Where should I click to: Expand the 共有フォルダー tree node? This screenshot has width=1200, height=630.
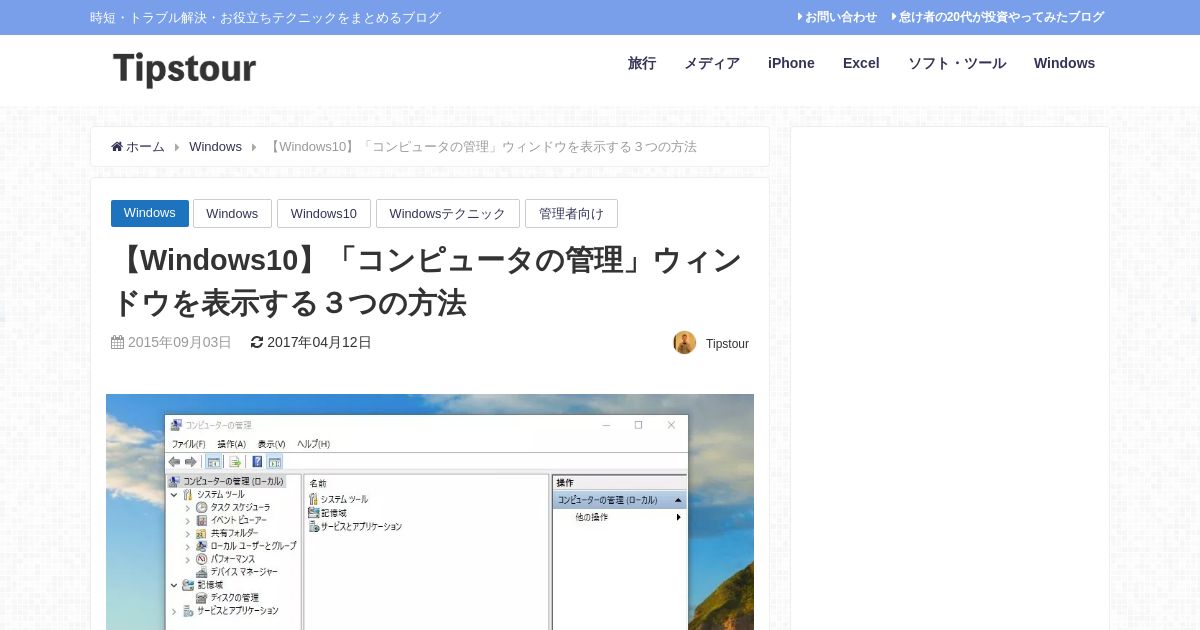click(188, 533)
